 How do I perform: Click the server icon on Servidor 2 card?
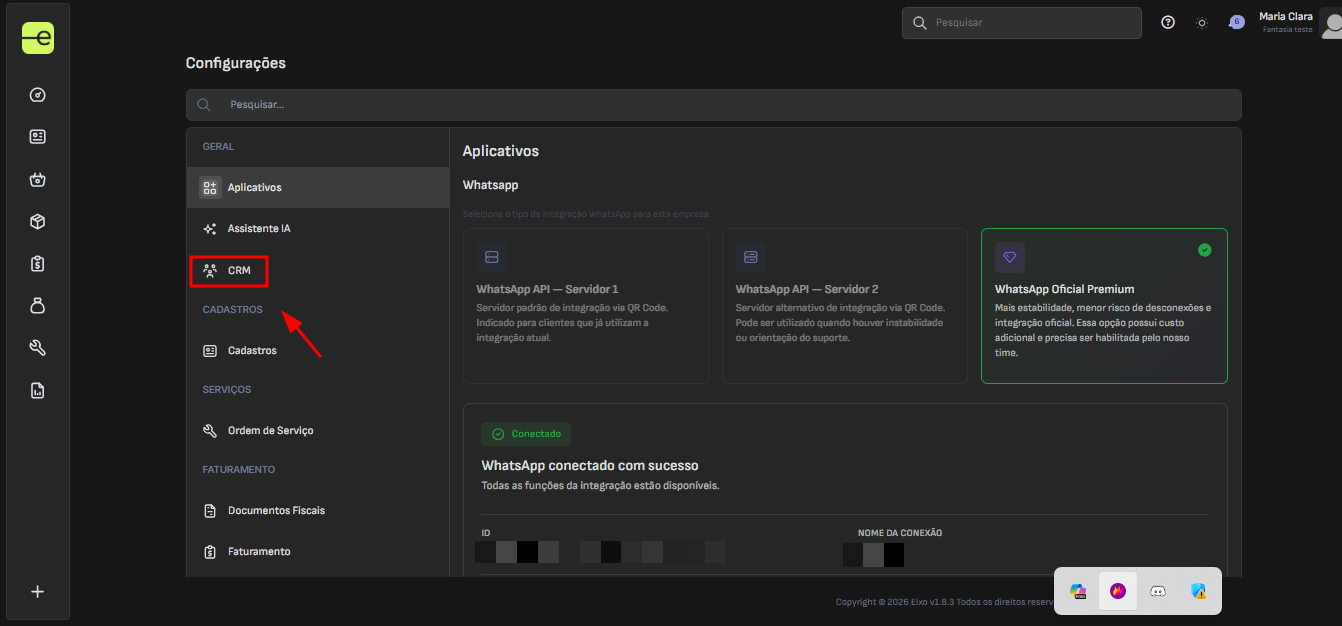(751, 257)
